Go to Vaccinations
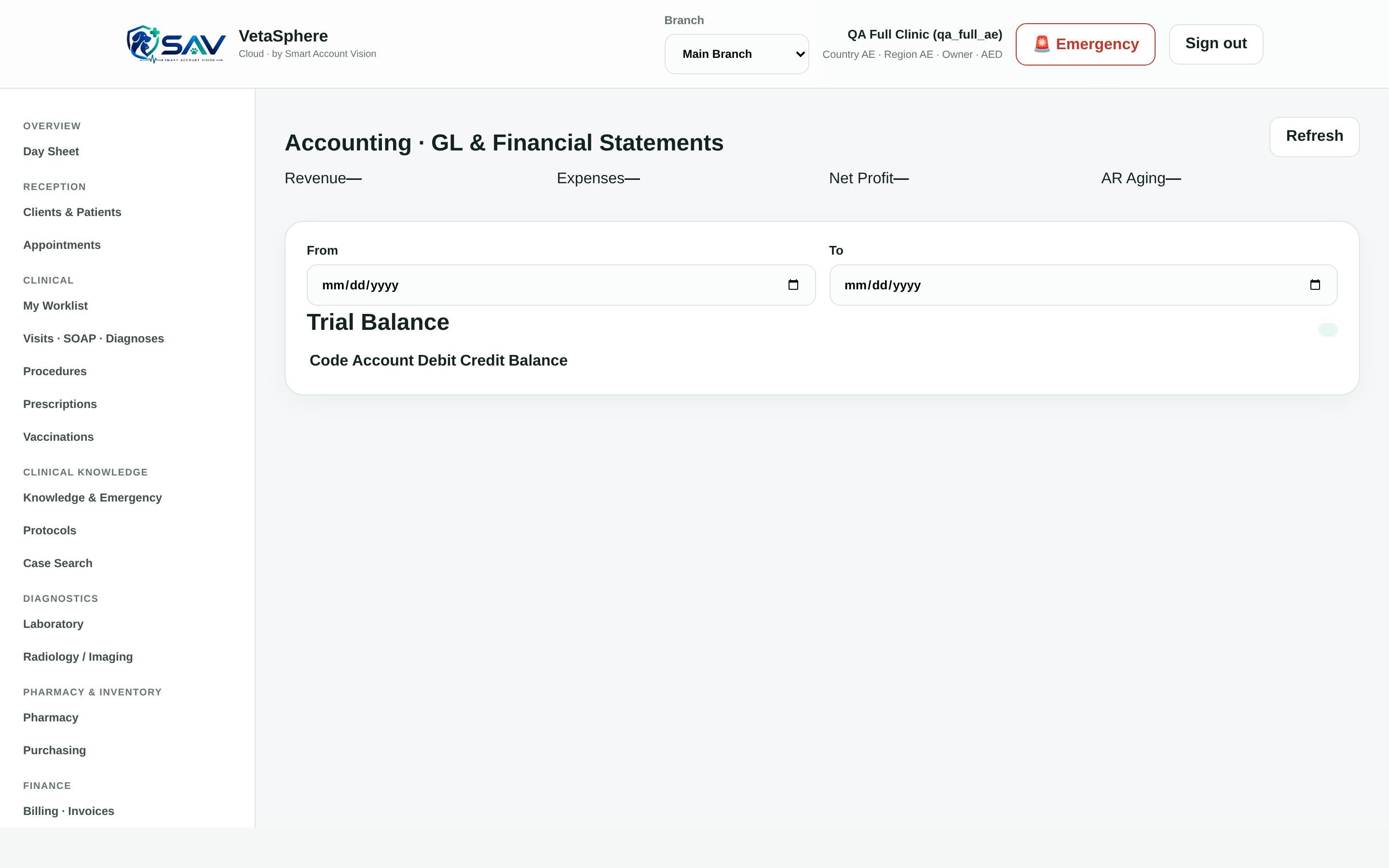Image resolution: width=1389 pixels, height=868 pixels. pos(58,437)
